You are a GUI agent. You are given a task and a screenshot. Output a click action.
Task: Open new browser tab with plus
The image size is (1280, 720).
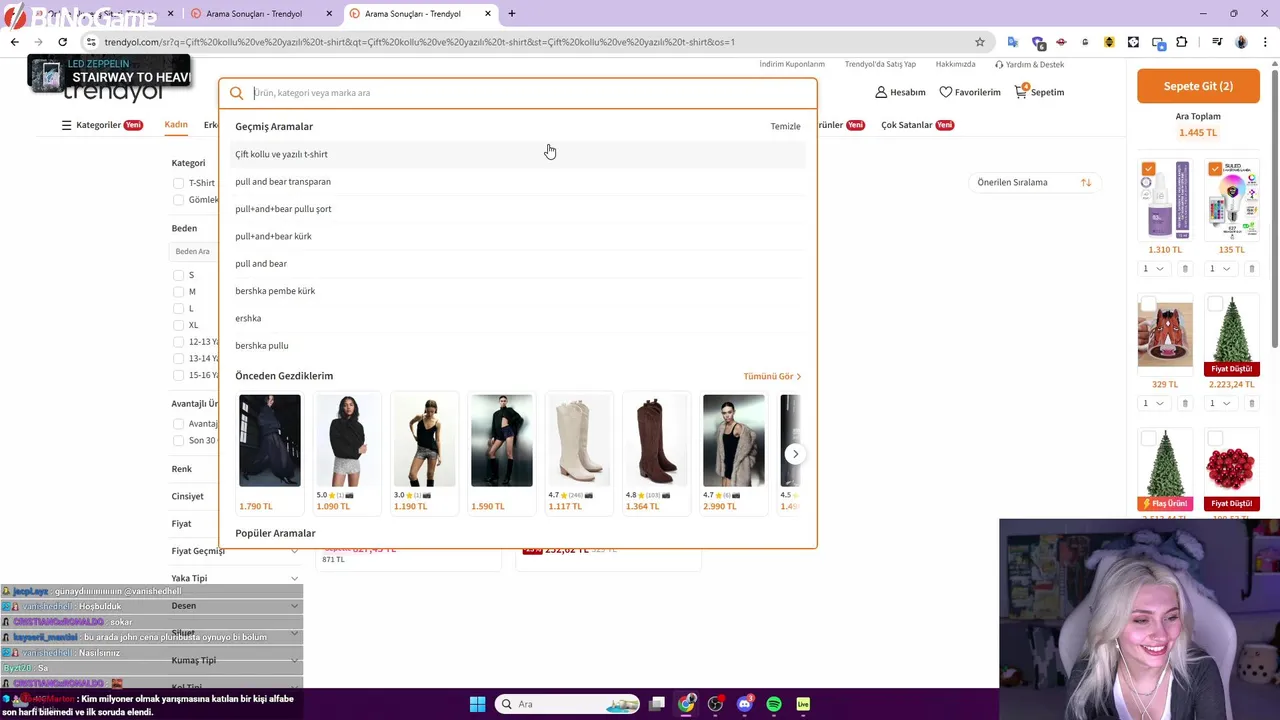pos(512,14)
